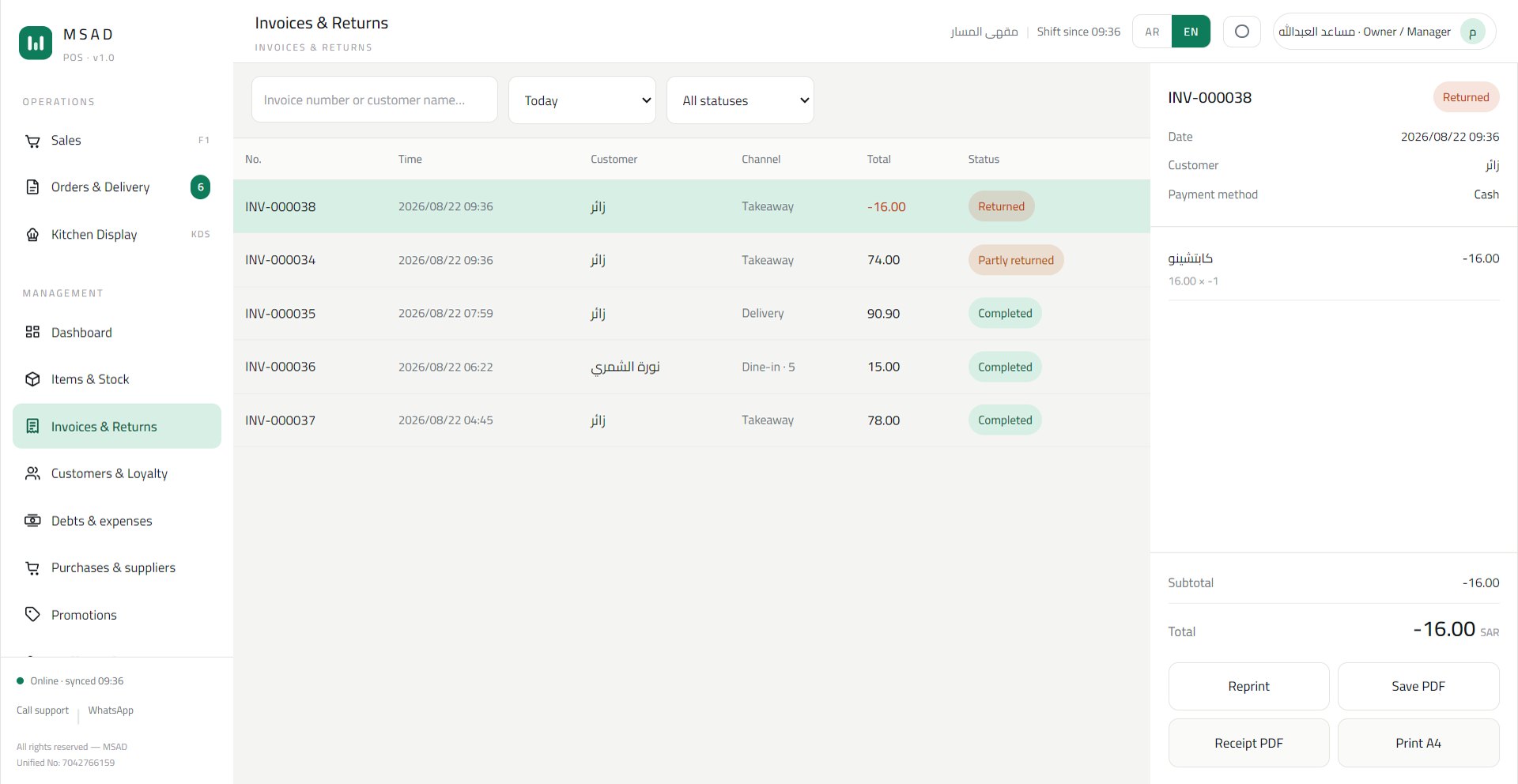The width and height of the screenshot is (1518, 784).
Task: Click the Print A4 button
Action: click(x=1418, y=743)
